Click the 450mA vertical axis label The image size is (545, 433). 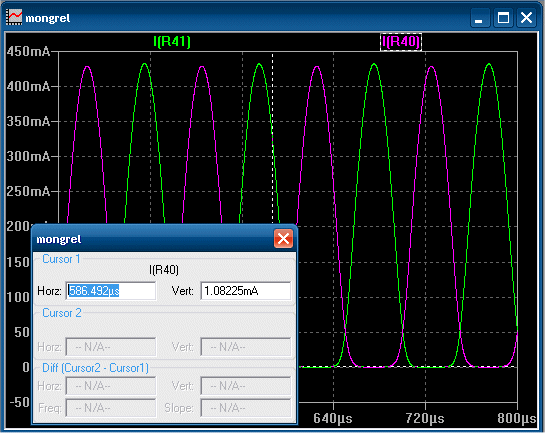(x=28, y=51)
